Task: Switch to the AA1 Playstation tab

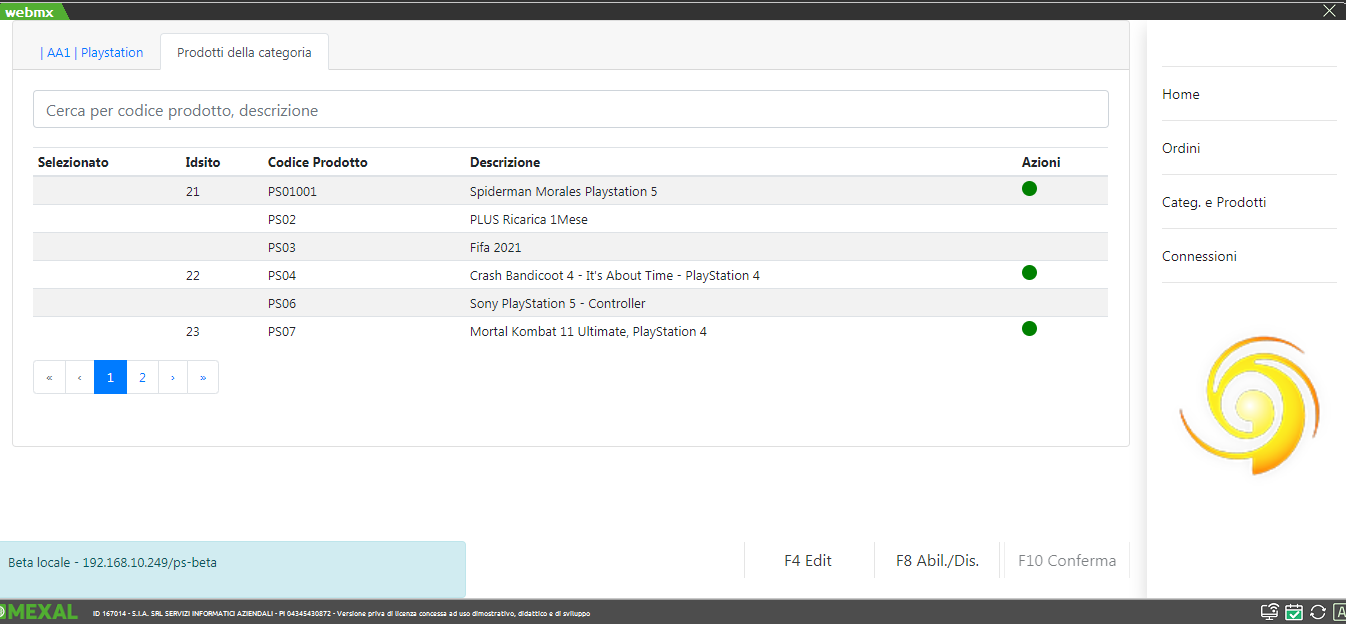Action: [92, 53]
